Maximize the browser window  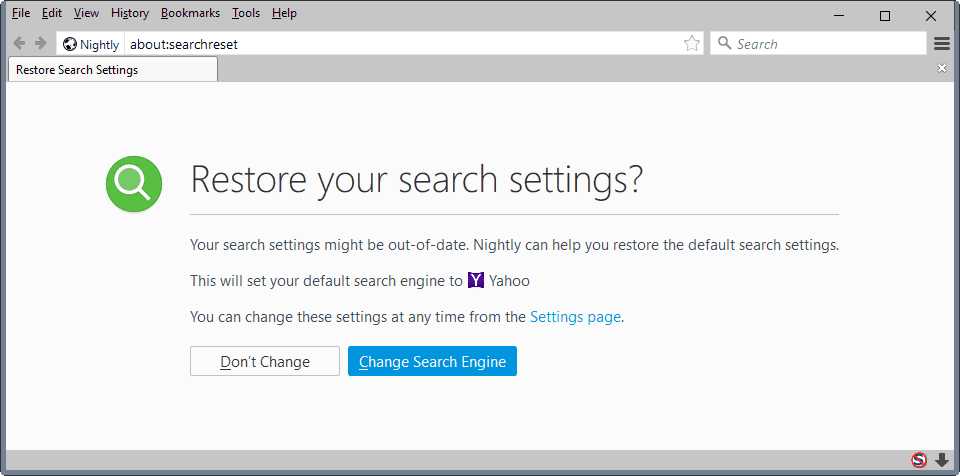click(x=885, y=16)
